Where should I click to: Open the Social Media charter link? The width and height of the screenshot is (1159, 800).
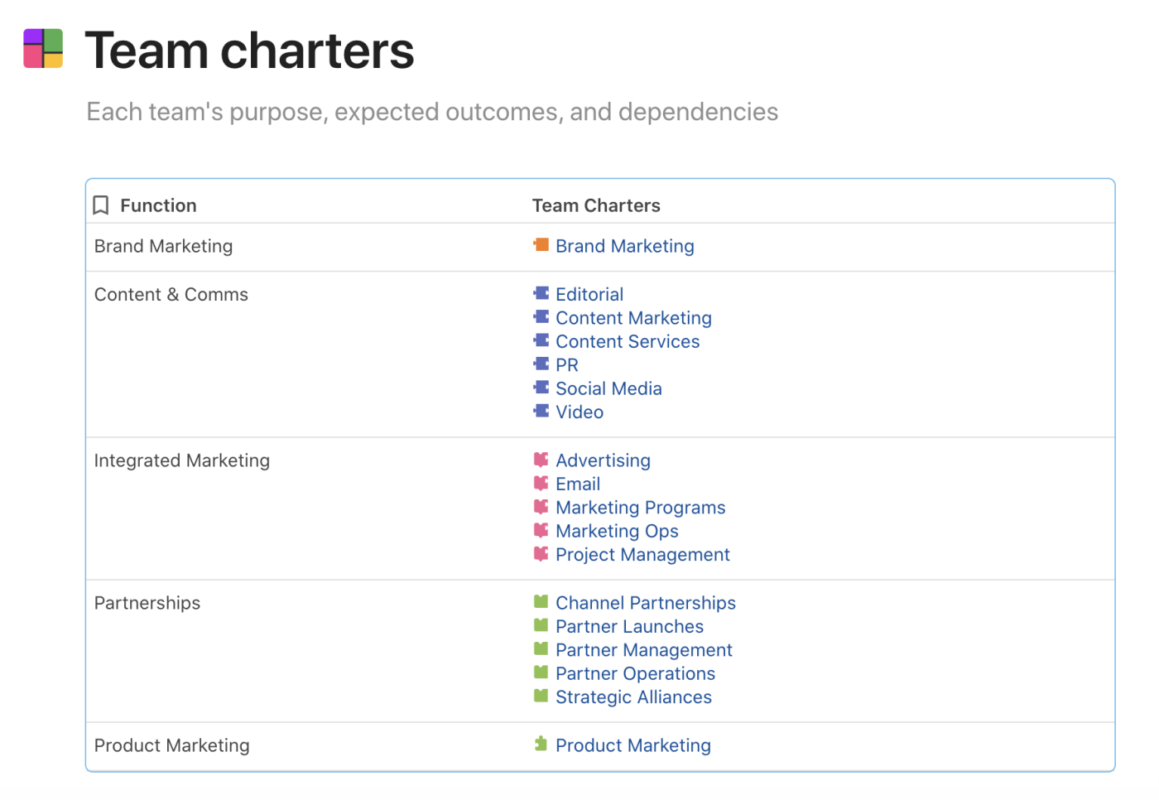tap(608, 388)
